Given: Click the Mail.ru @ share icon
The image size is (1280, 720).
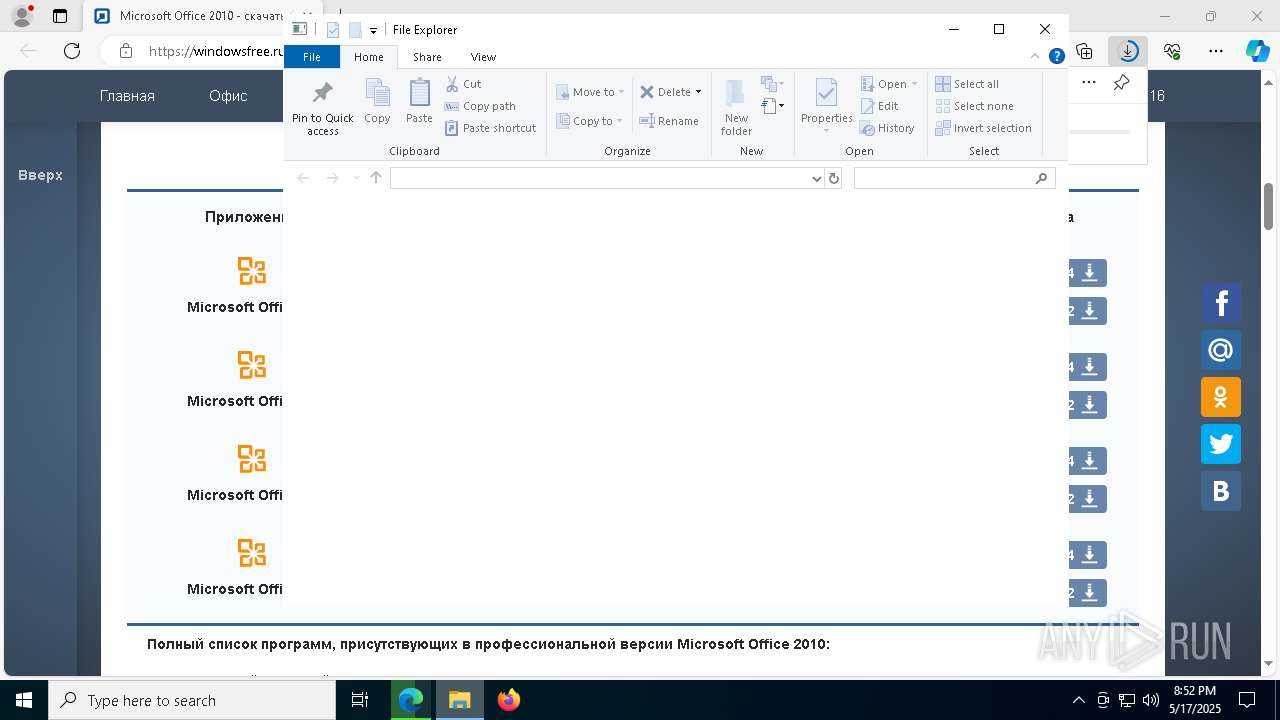Looking at the screenshot, I should [x=1221, y=350].
